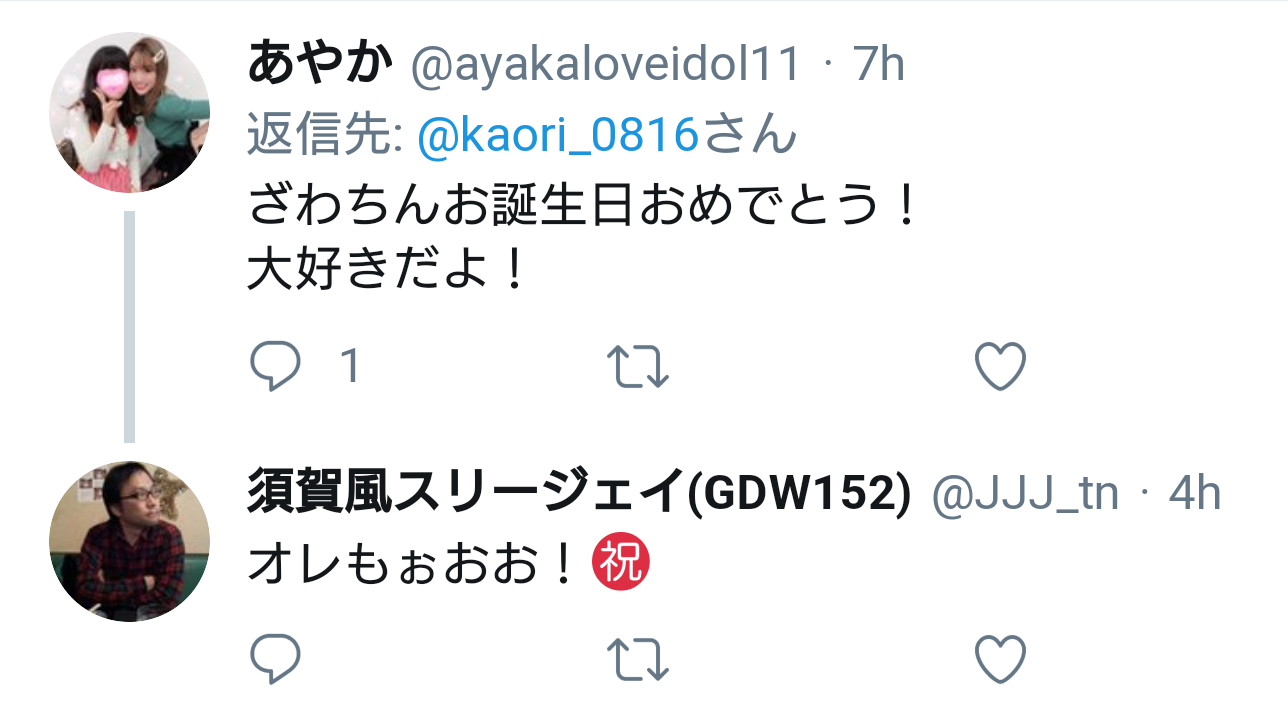Viewport: 1288px width, 718px height.
Task: Click the thread connector line between tweets
Action: point(129,326)
